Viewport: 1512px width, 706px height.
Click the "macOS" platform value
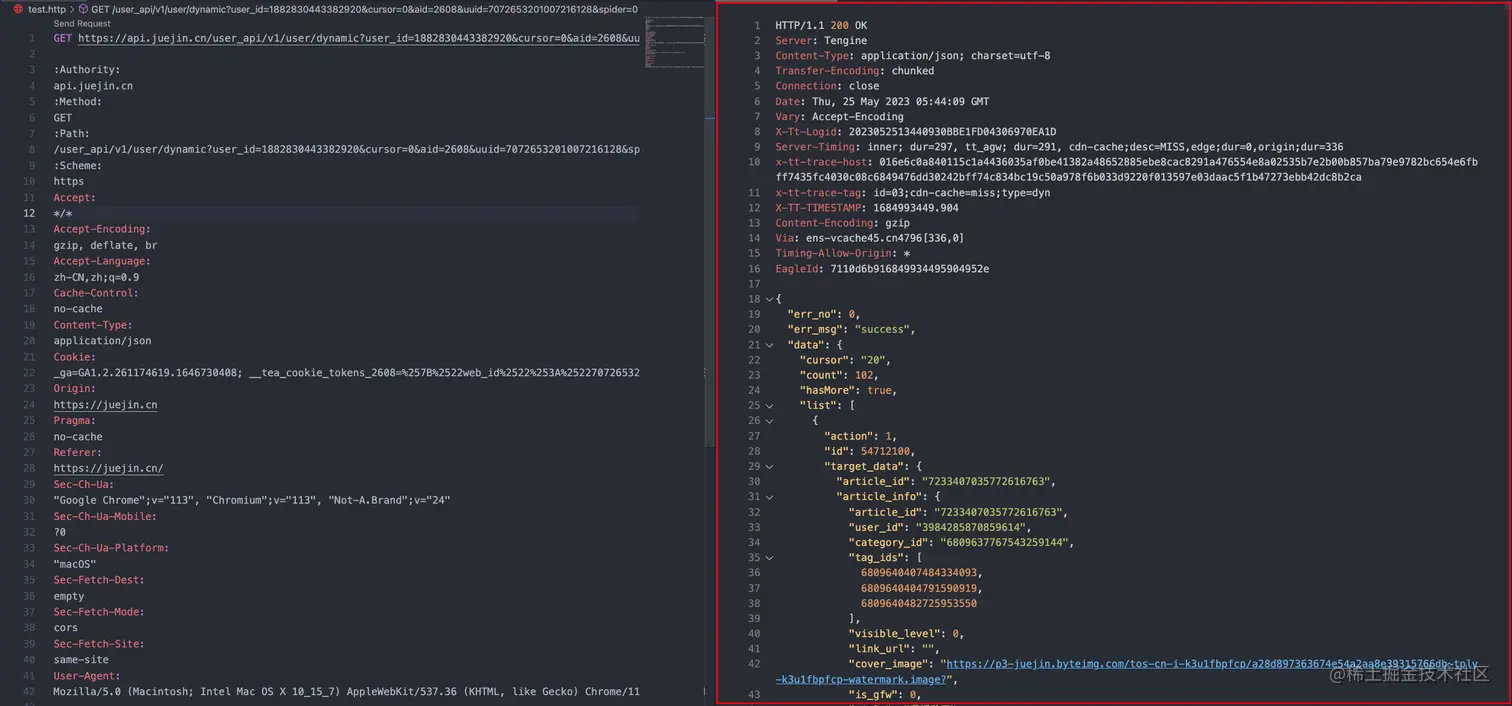(x=75, y=564)
